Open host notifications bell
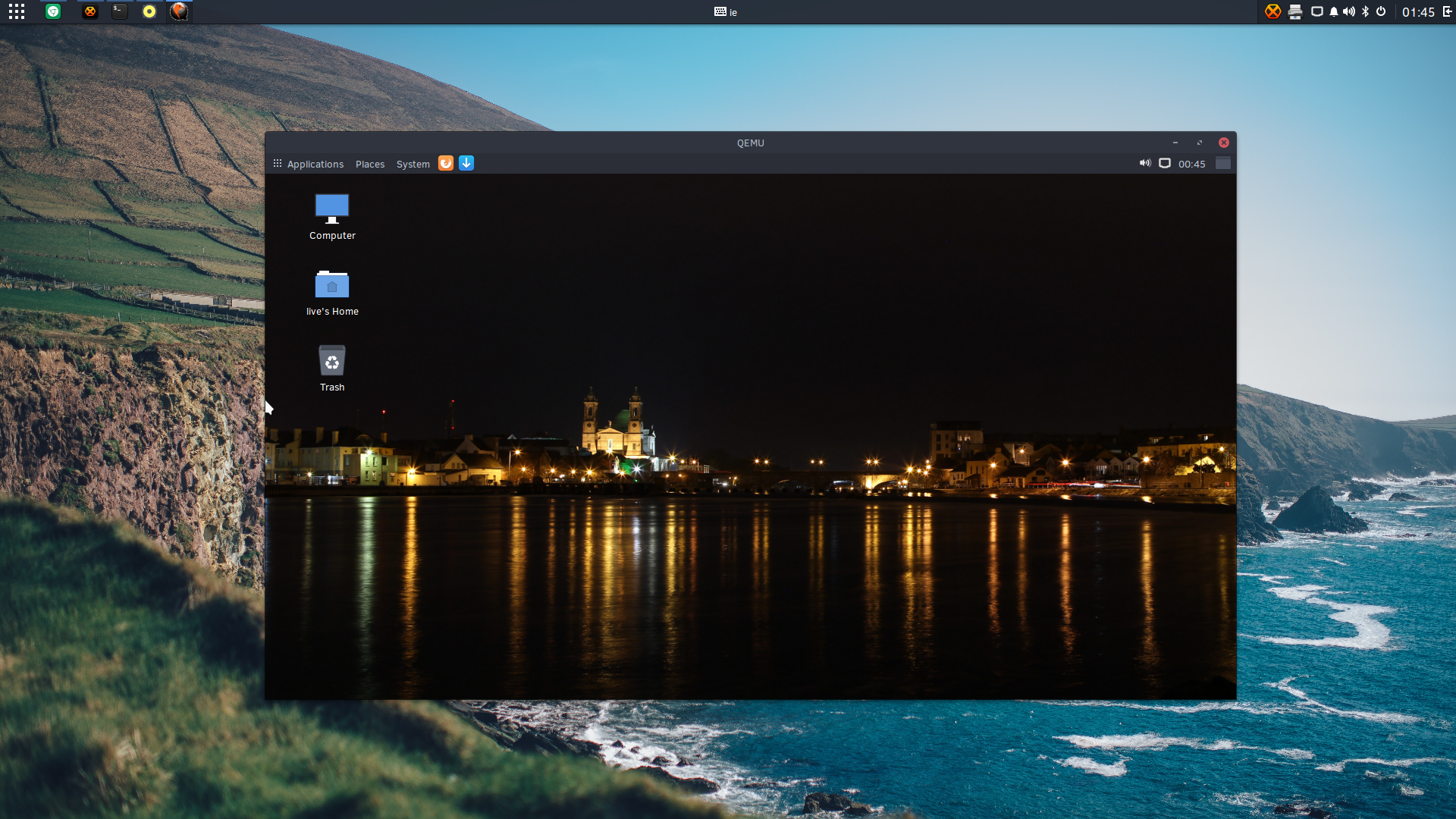This screenshot has width=1456, height=819. (1334, 11)
